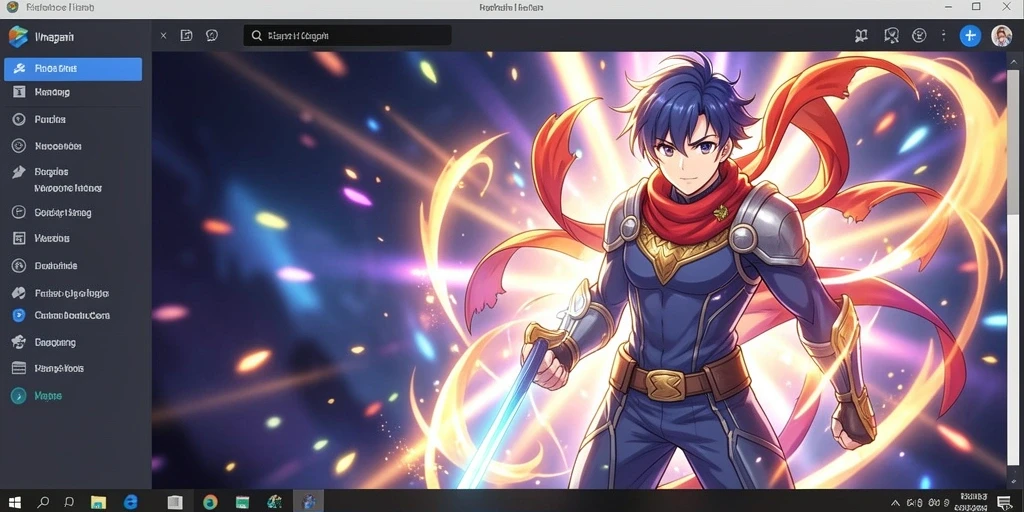
Task: Close the panel with the small X icon
Action: (x=163, y=35)
